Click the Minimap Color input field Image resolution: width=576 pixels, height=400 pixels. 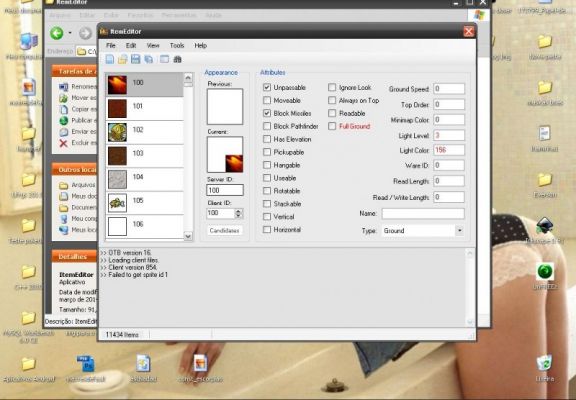pos(449,120)
